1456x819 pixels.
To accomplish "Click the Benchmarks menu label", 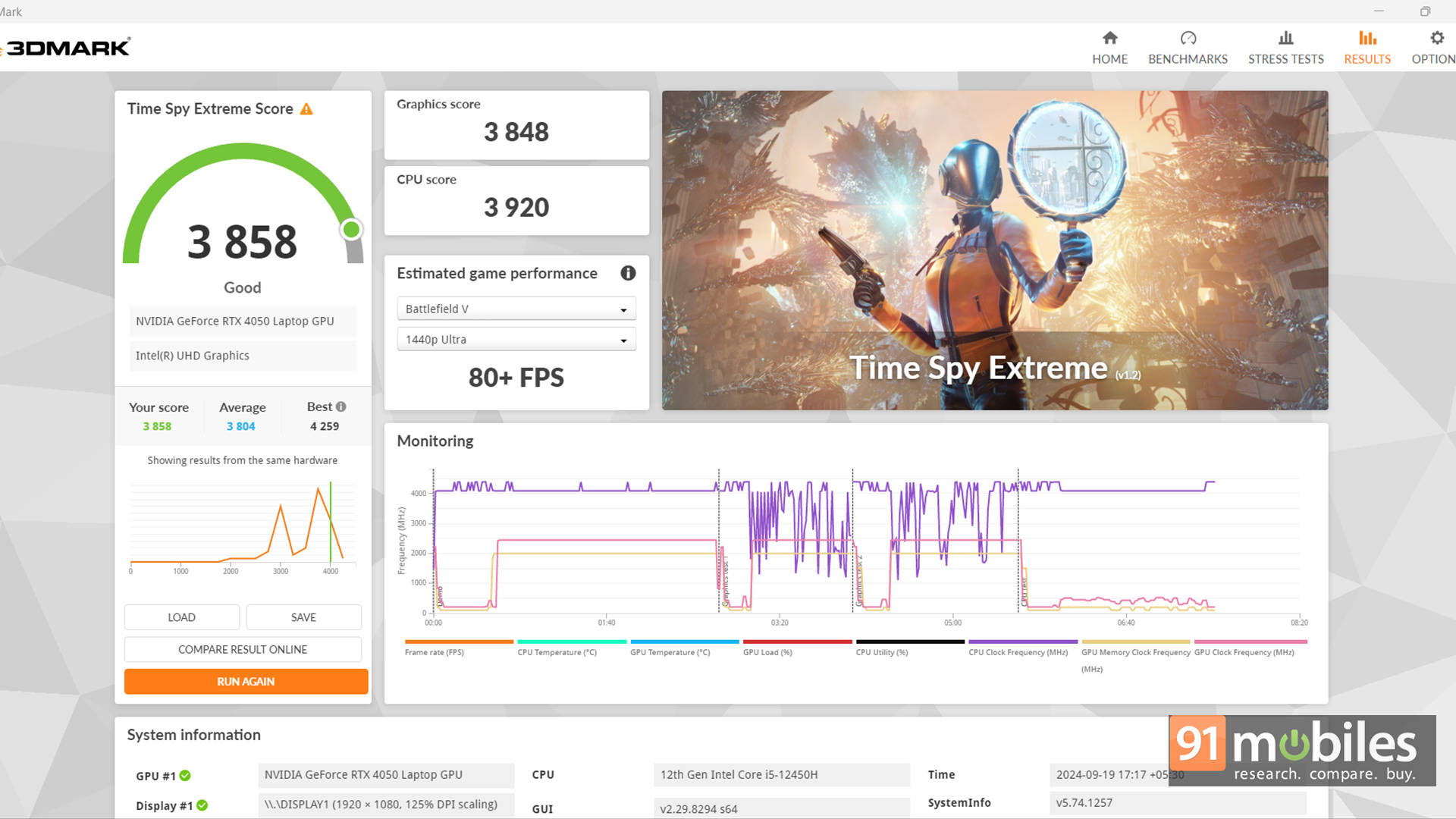I will click(1188, 59).
